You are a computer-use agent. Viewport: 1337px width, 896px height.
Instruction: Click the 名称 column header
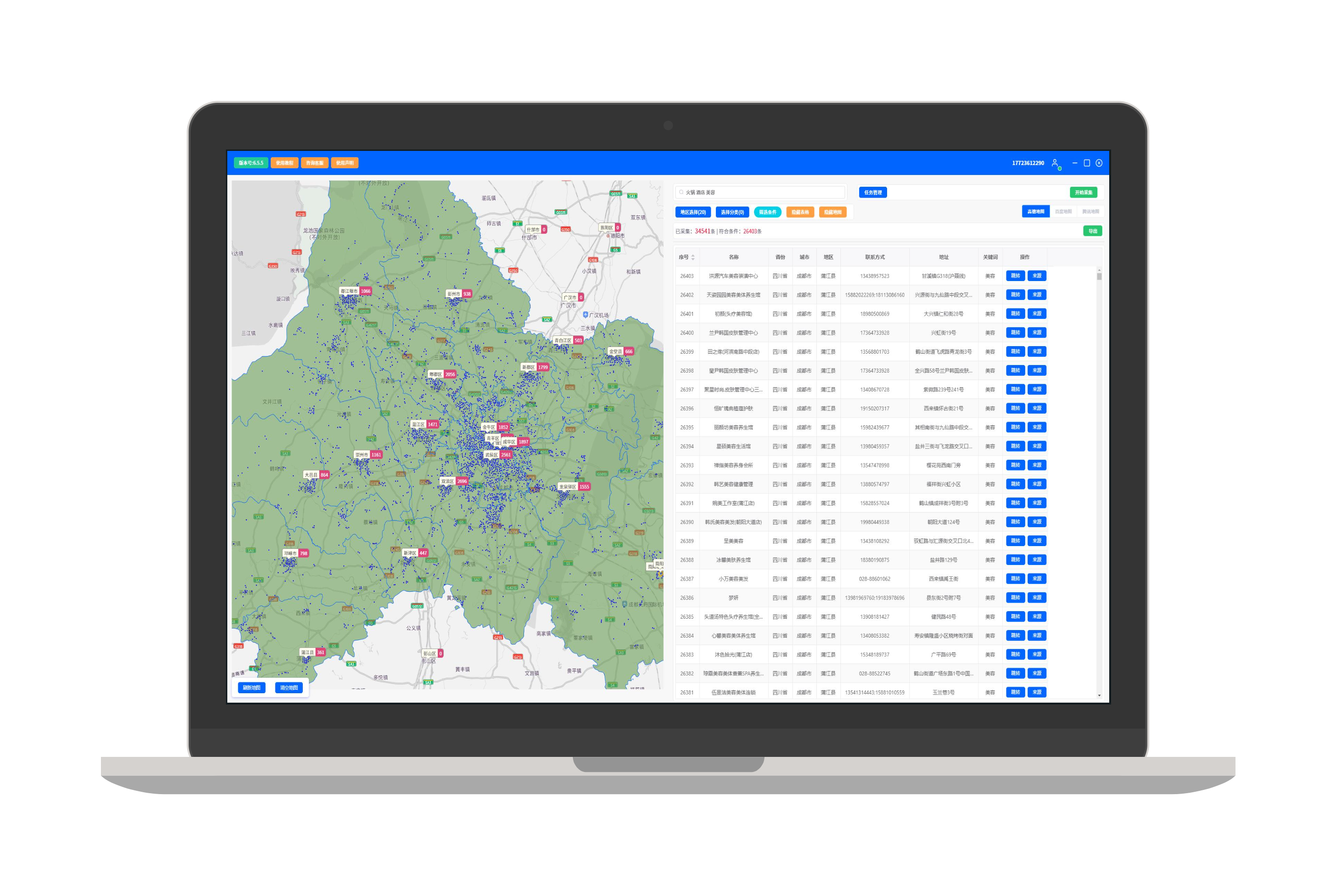734,257
